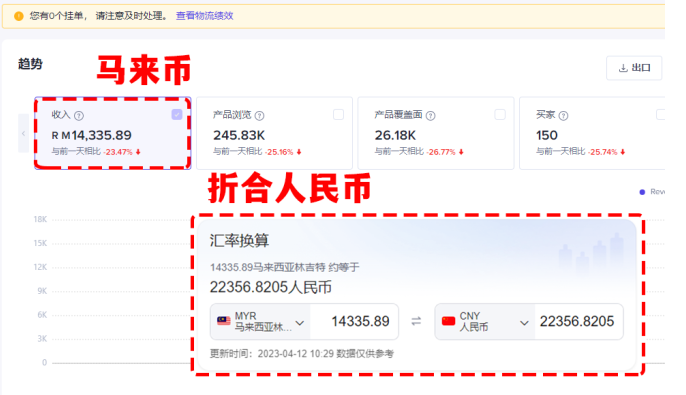Click the download icon in 出口 button
This screenshot has width=686, height=395.
point(623,68)
